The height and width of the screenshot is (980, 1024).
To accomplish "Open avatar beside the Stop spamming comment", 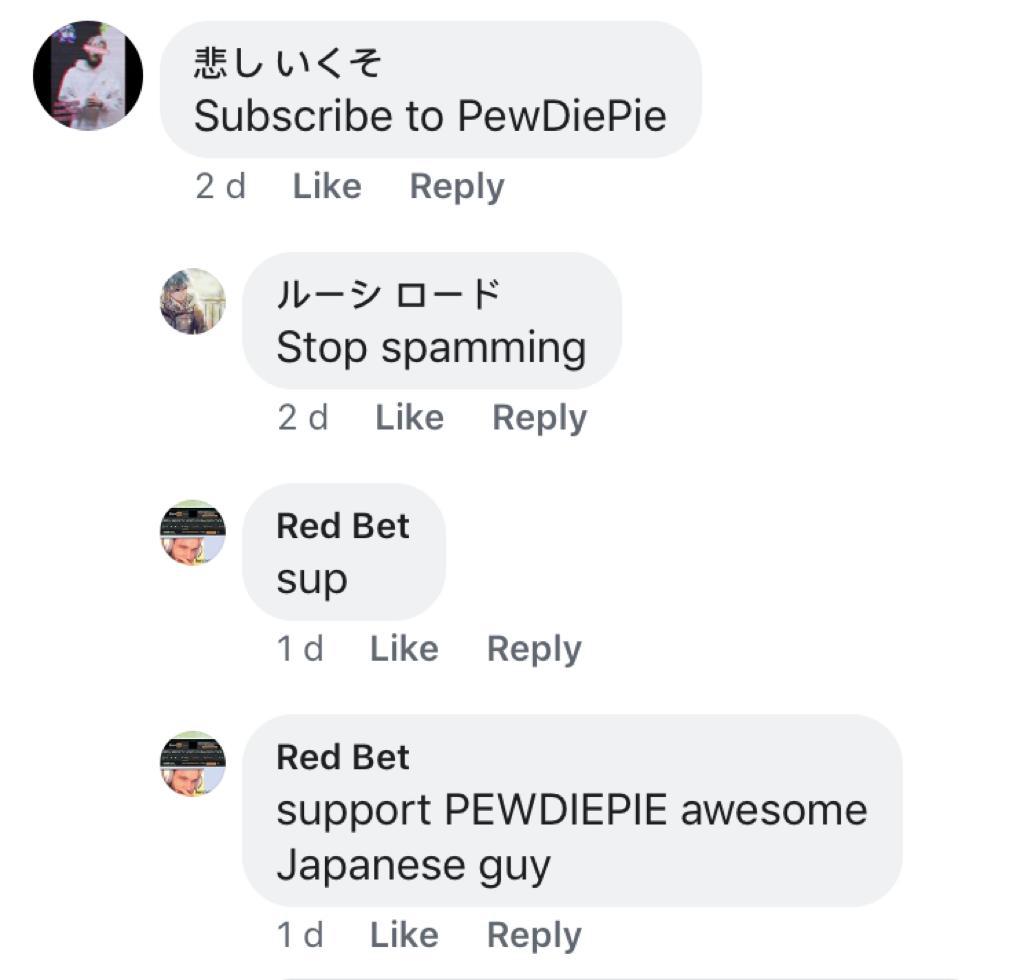I will 193,302.
